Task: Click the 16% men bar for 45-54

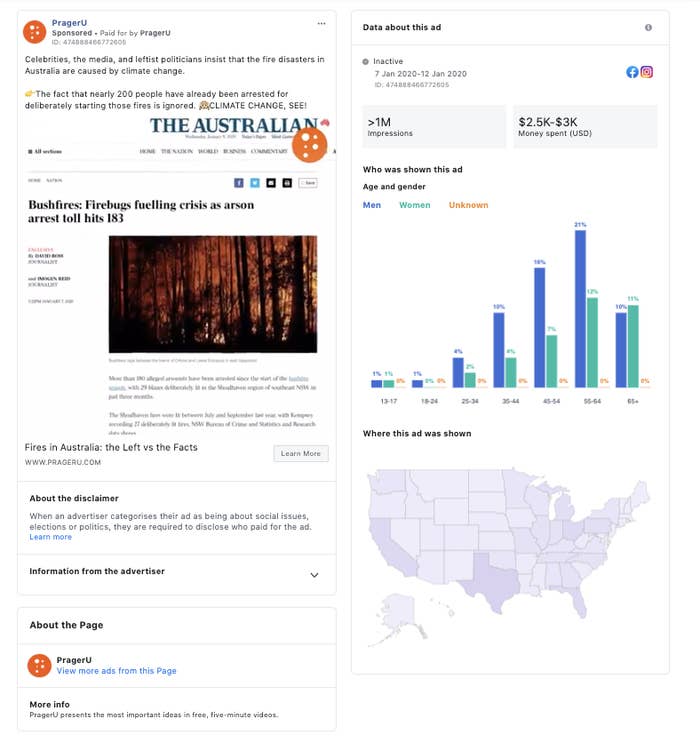Action: pos(539,328)
